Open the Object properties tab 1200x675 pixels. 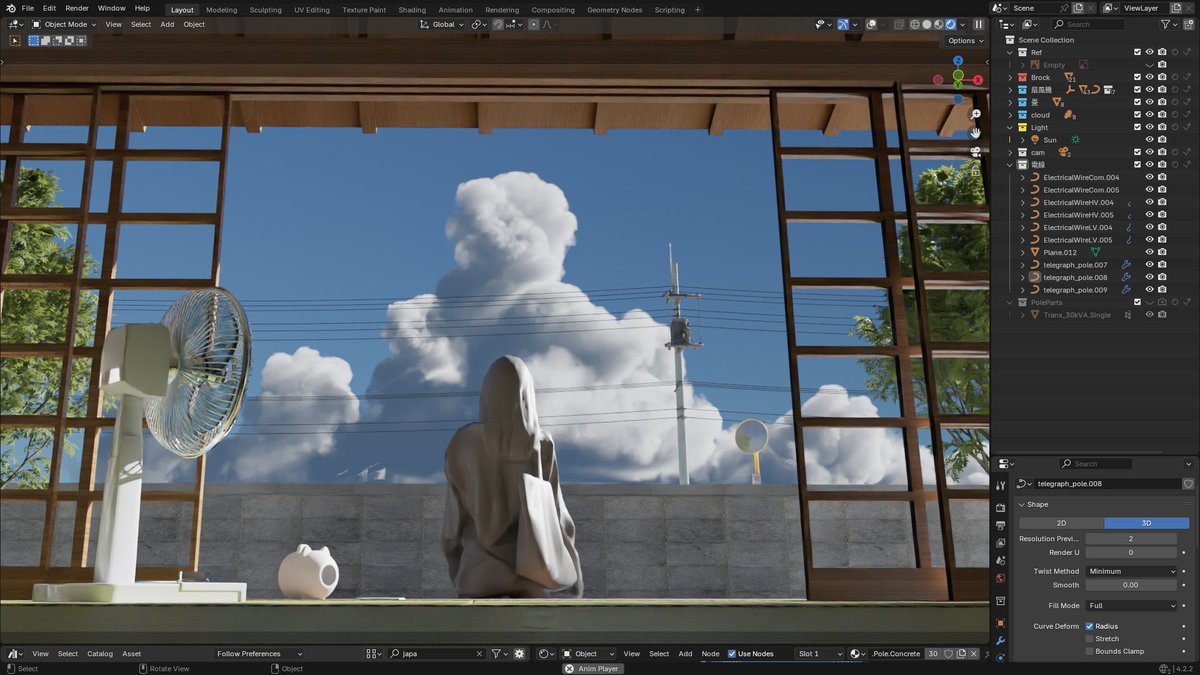tap(1000, 622)
